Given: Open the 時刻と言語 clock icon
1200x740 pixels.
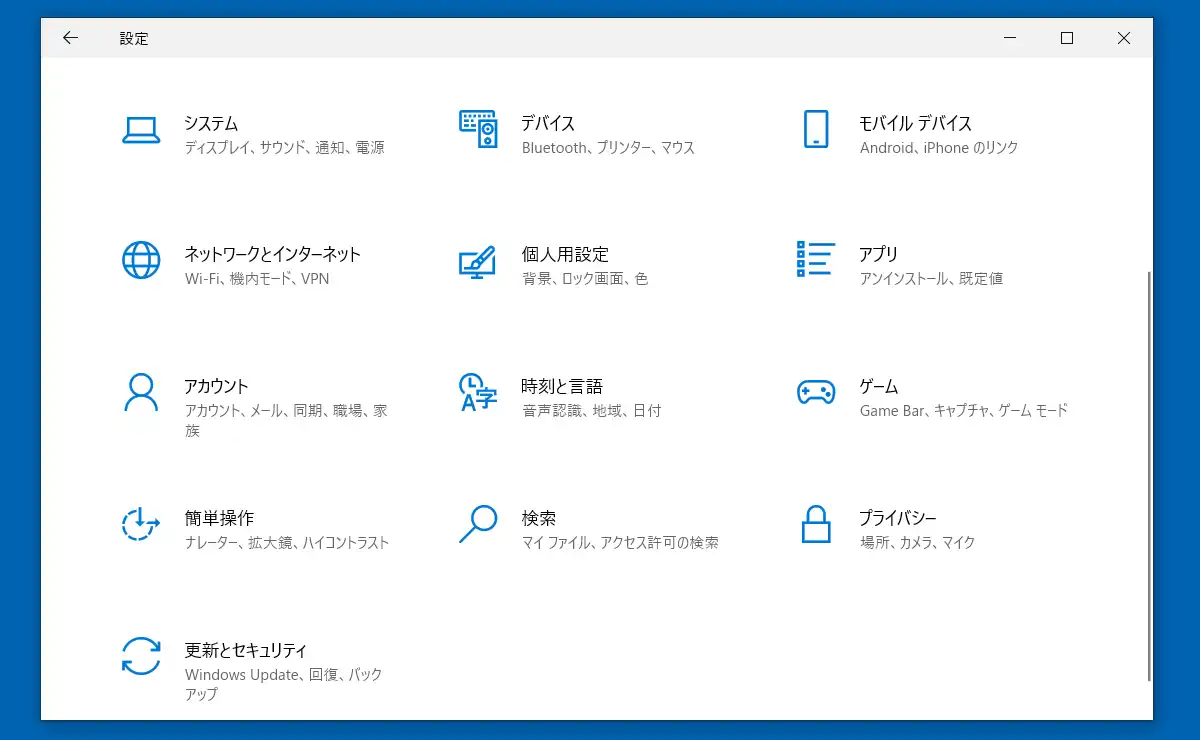Looking at the screenshot, I should 477,392.
